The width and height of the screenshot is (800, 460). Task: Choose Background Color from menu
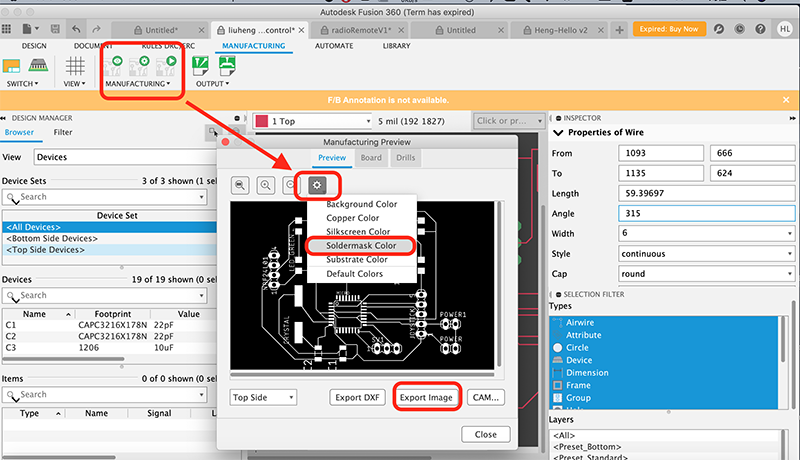click(x=361, y=204)
